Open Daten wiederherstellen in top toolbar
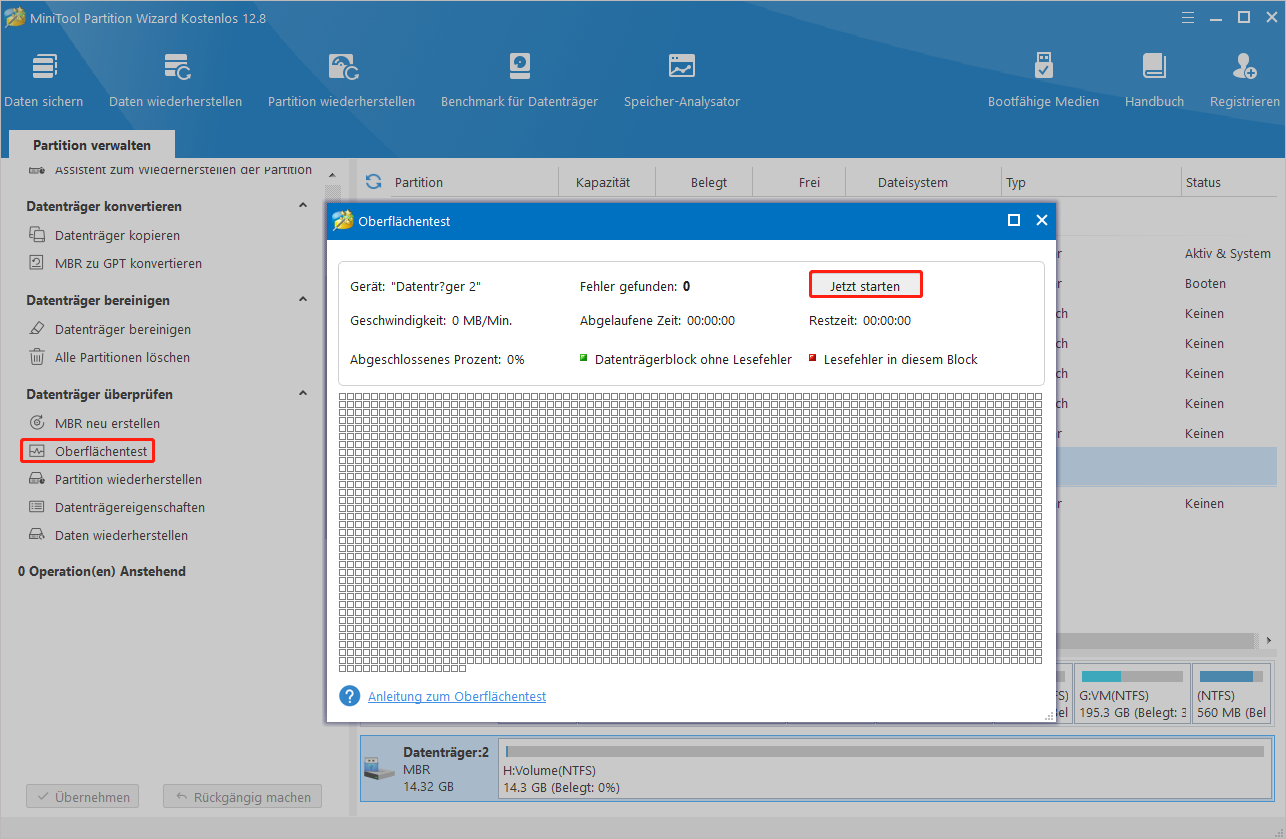1286x839 pixels. pyautogui.click(x=176, y=80)
